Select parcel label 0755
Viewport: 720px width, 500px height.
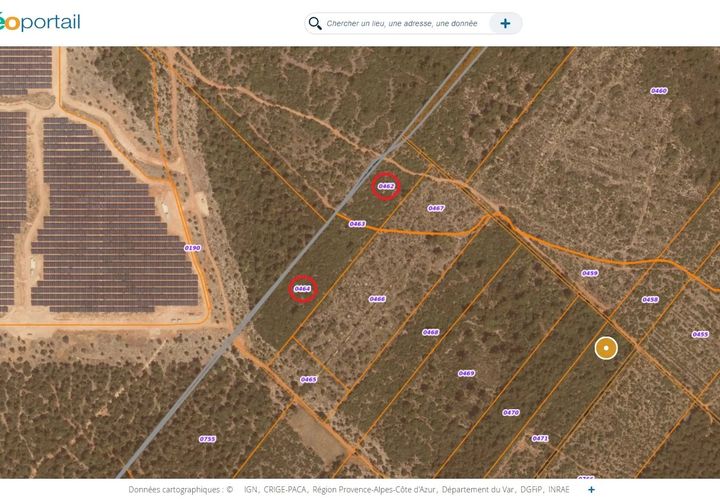(207, 439)
